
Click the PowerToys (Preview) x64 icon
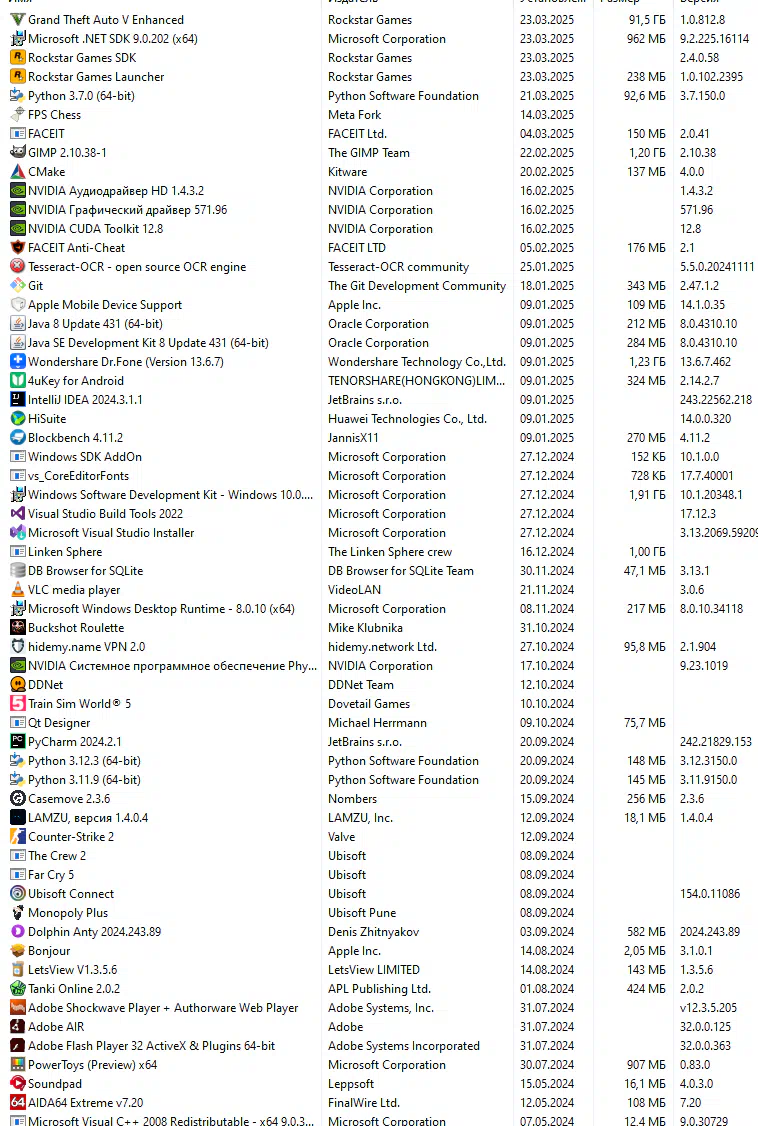(x=17, y=1065)
